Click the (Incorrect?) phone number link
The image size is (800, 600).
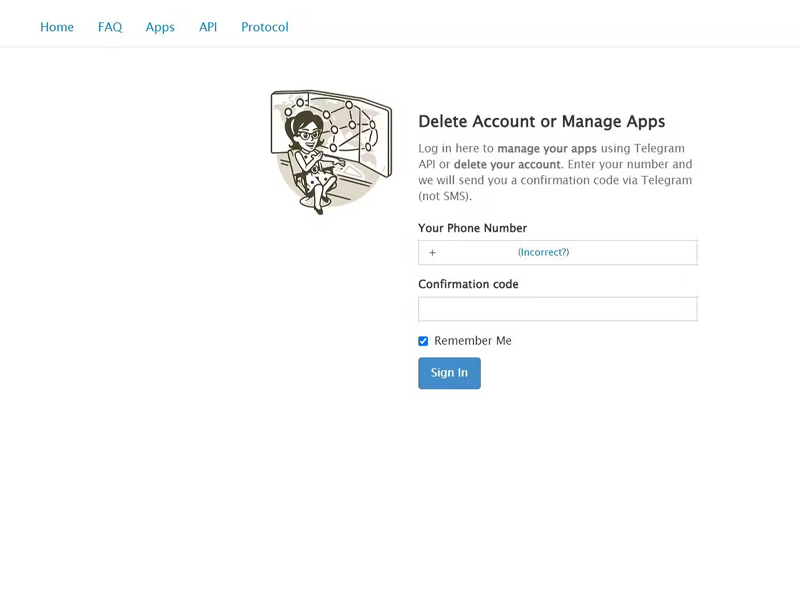pyautogui.click(x=543, y=252)
